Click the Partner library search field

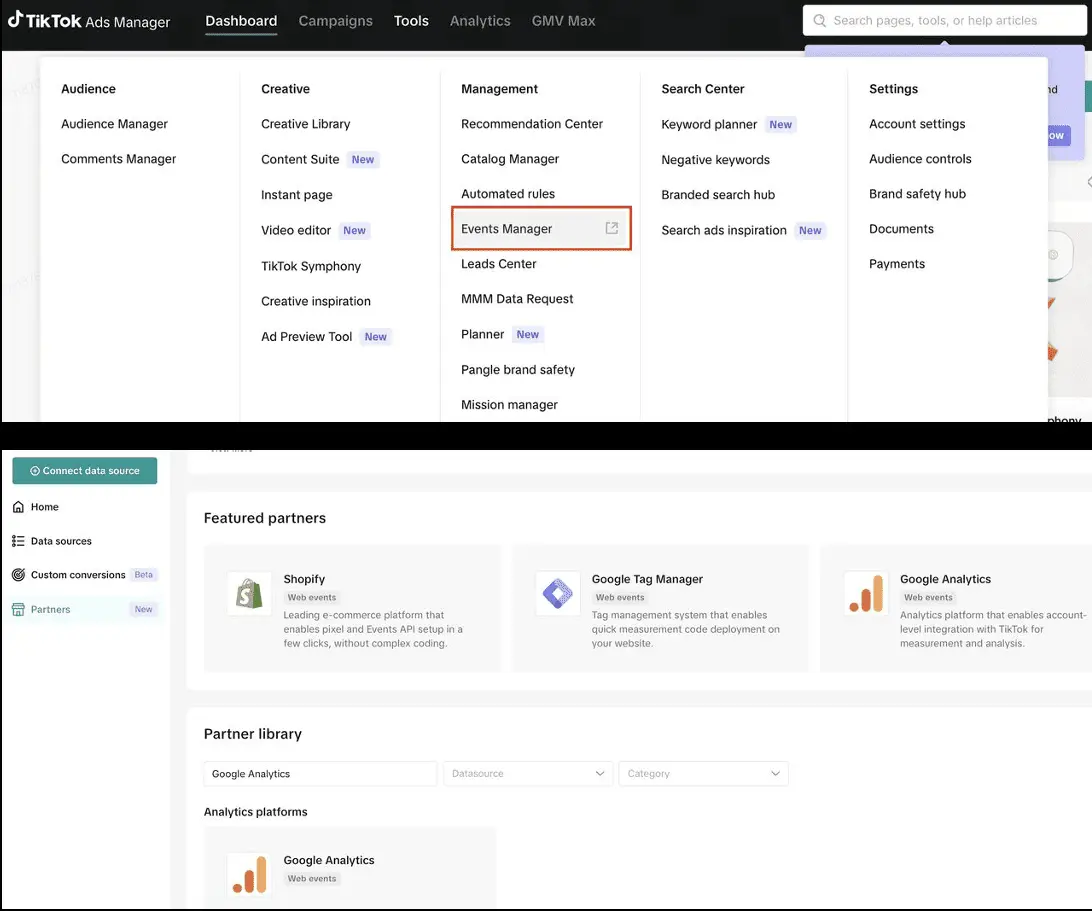click(320, 774)
